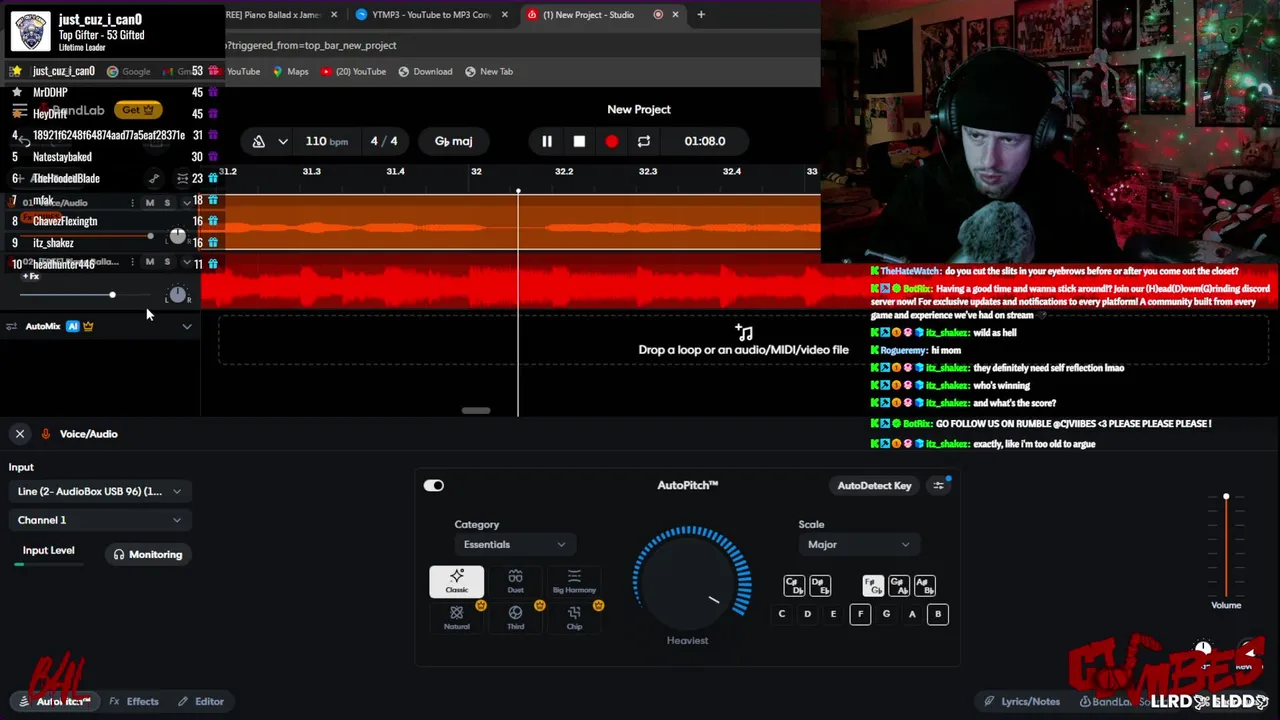Select the Third premium preset

(x=515, y=617)
